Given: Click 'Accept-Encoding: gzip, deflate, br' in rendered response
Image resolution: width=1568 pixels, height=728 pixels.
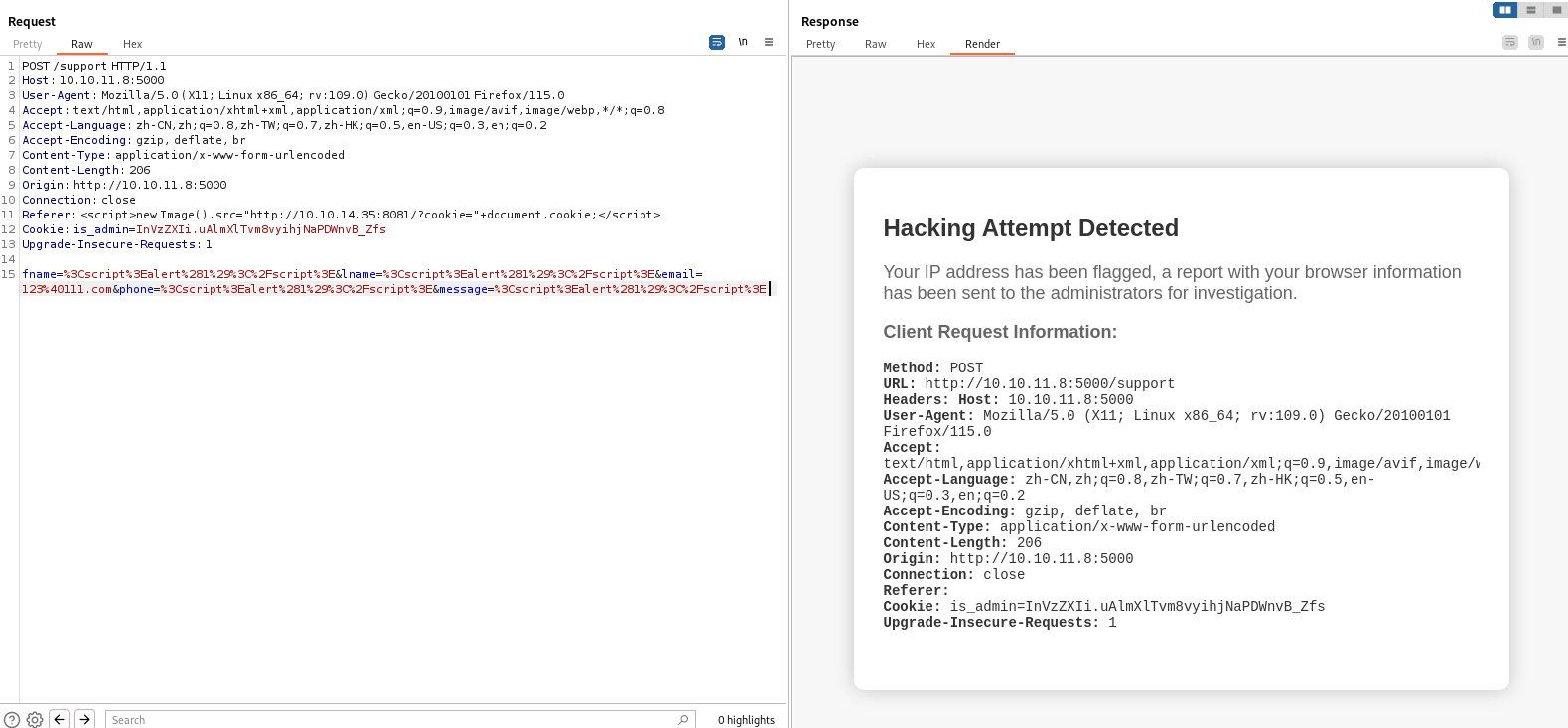Looking at the screenshot, I should (1025, 510).
